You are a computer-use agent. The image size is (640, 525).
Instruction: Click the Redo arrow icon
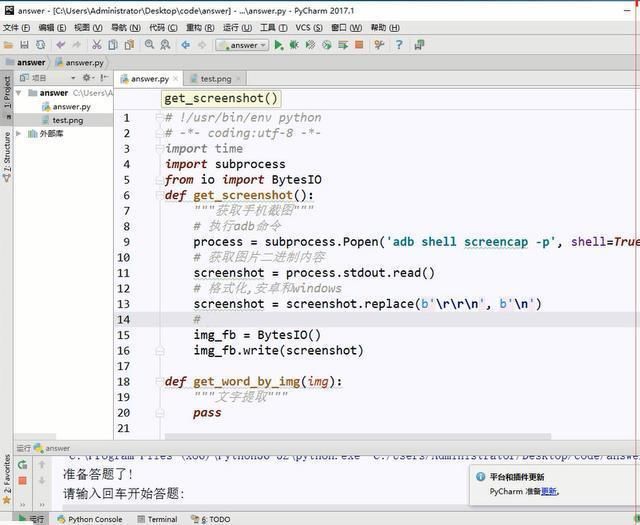[x=76, y=45]
